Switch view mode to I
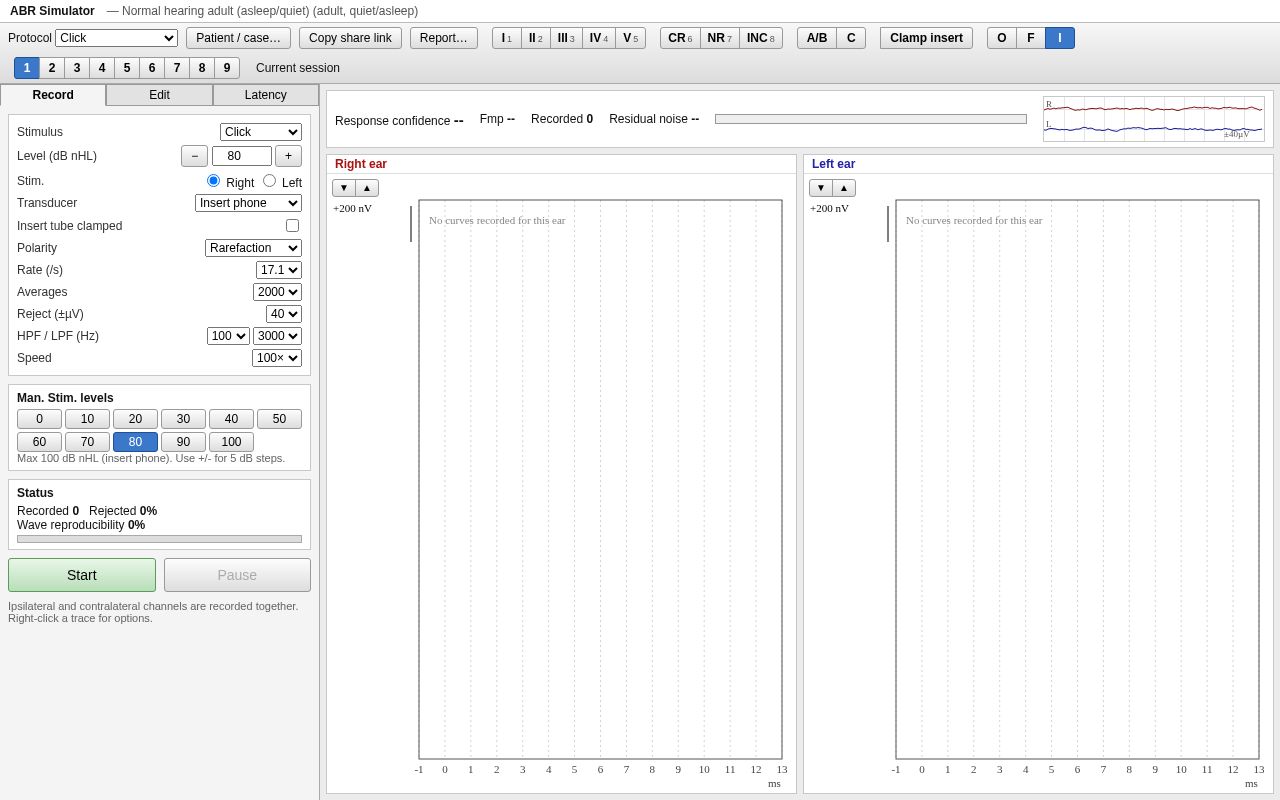 1060,38
